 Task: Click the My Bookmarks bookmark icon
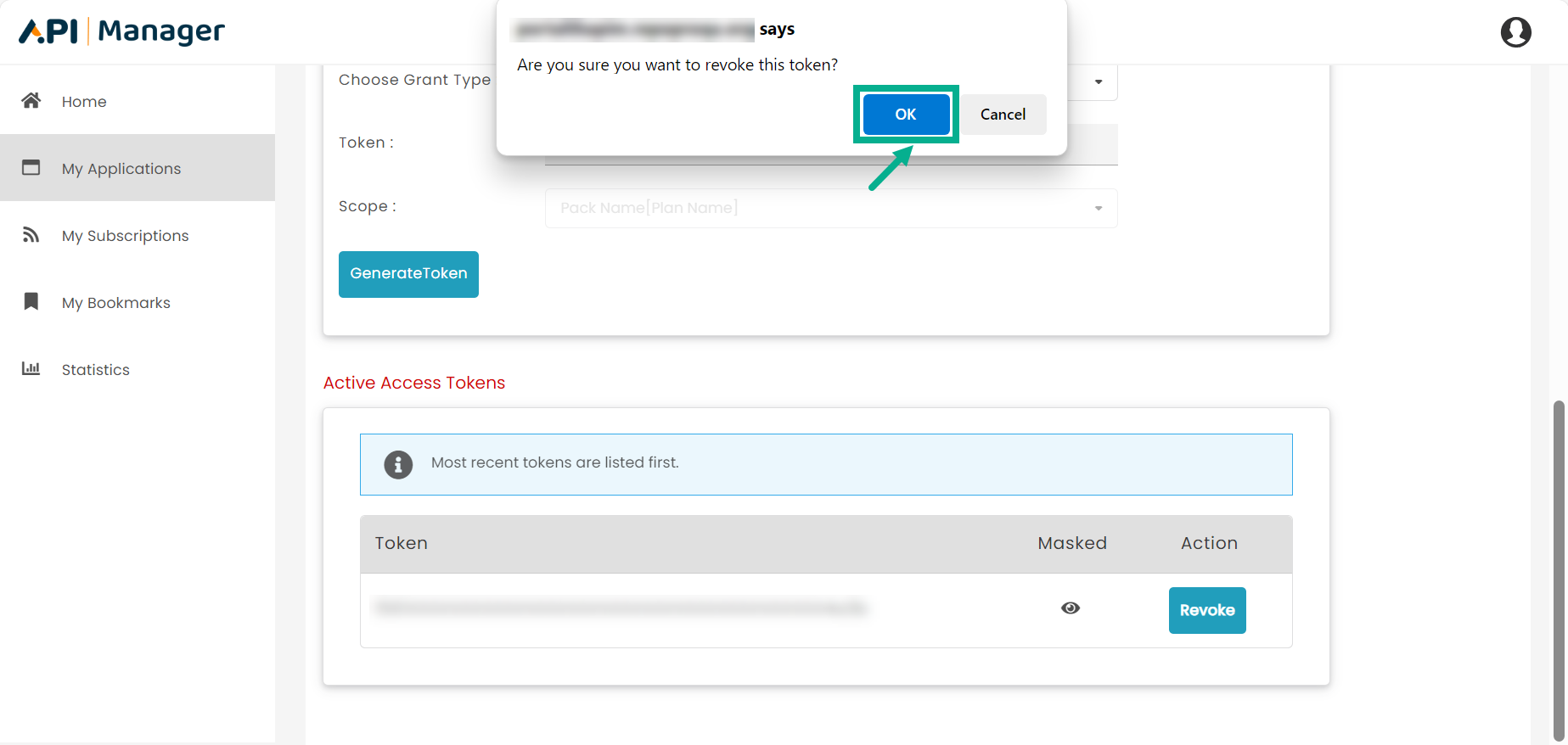(x=31, y=302)
